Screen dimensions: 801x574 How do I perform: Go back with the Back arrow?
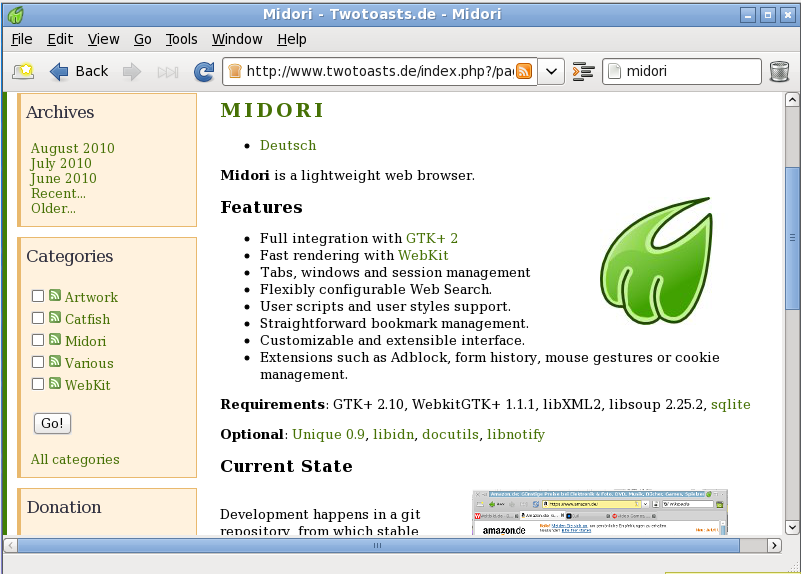click(x=79, y=71)
